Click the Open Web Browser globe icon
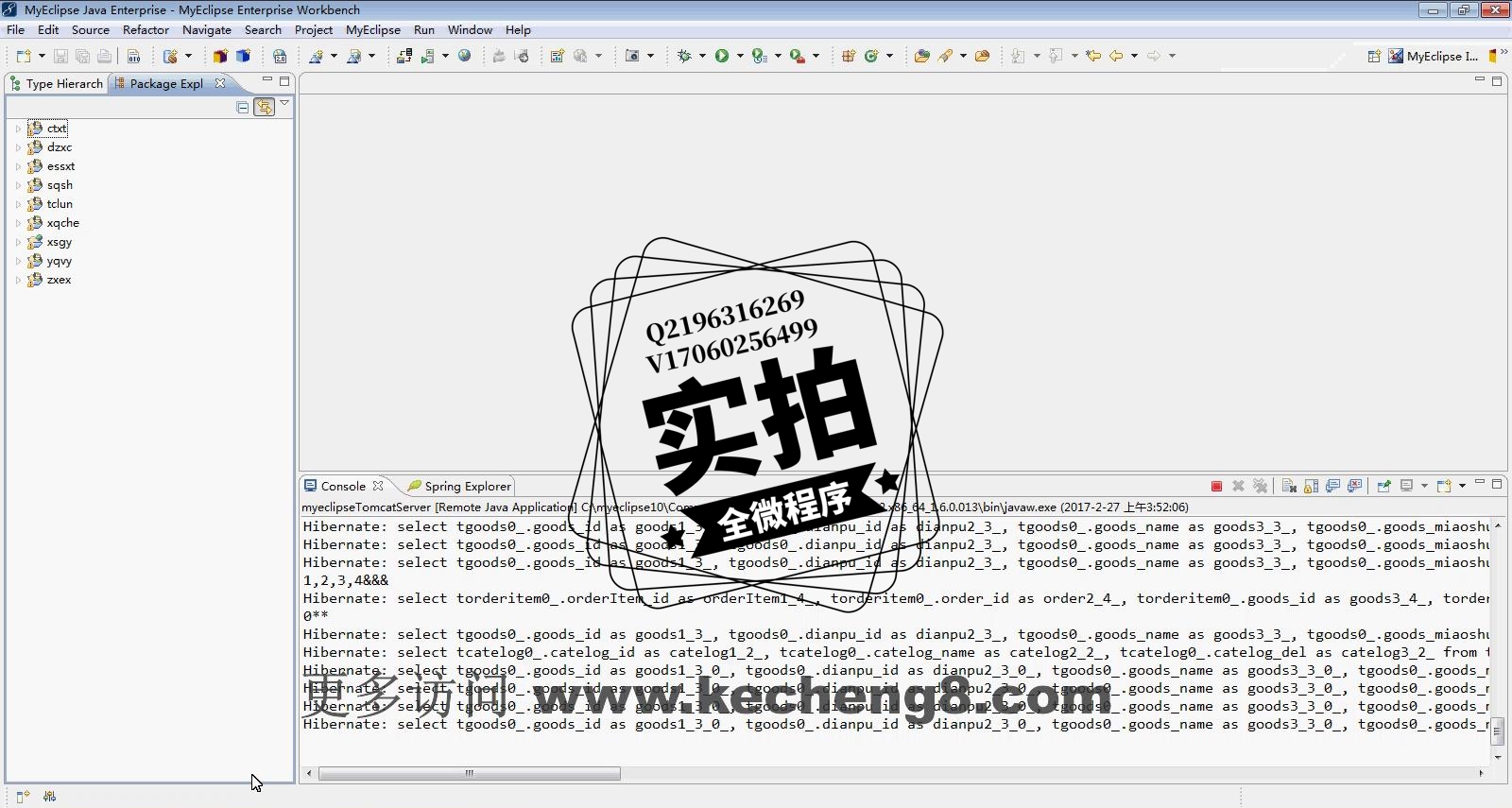Viewport: 1512px width, 808px height. click(x=464, y=56)
